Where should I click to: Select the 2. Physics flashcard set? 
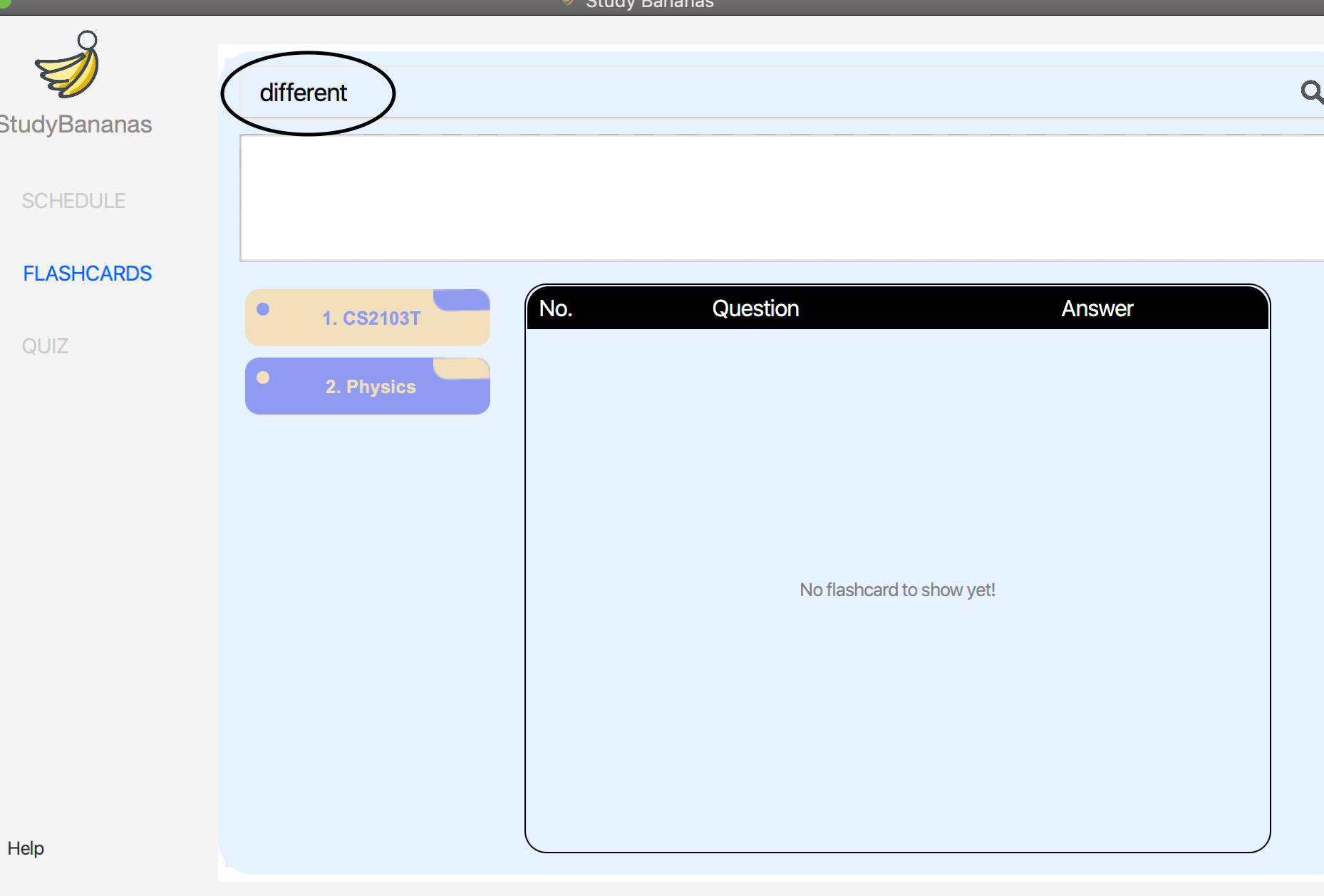(368, 386)
